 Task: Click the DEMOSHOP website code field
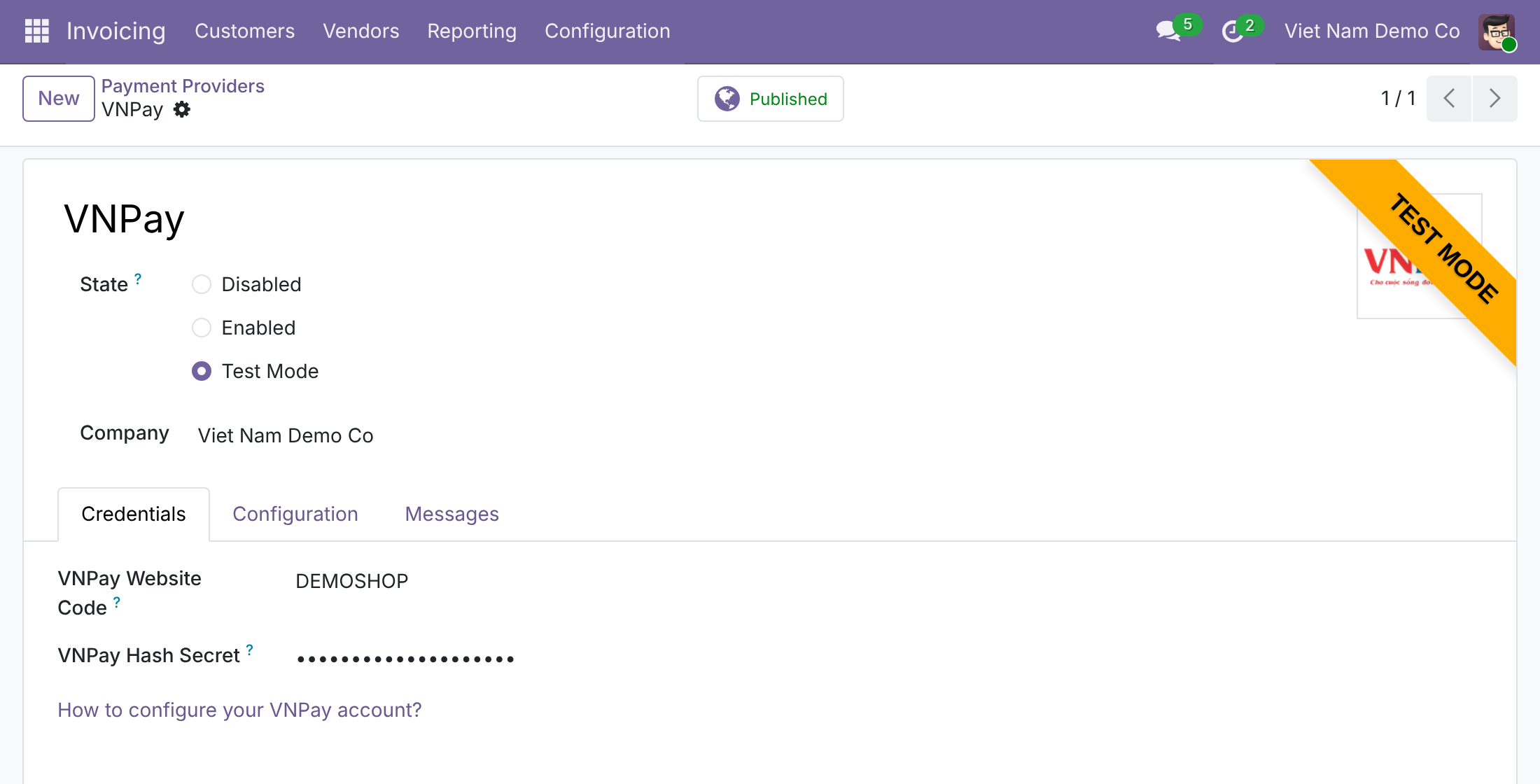(352, 581)
